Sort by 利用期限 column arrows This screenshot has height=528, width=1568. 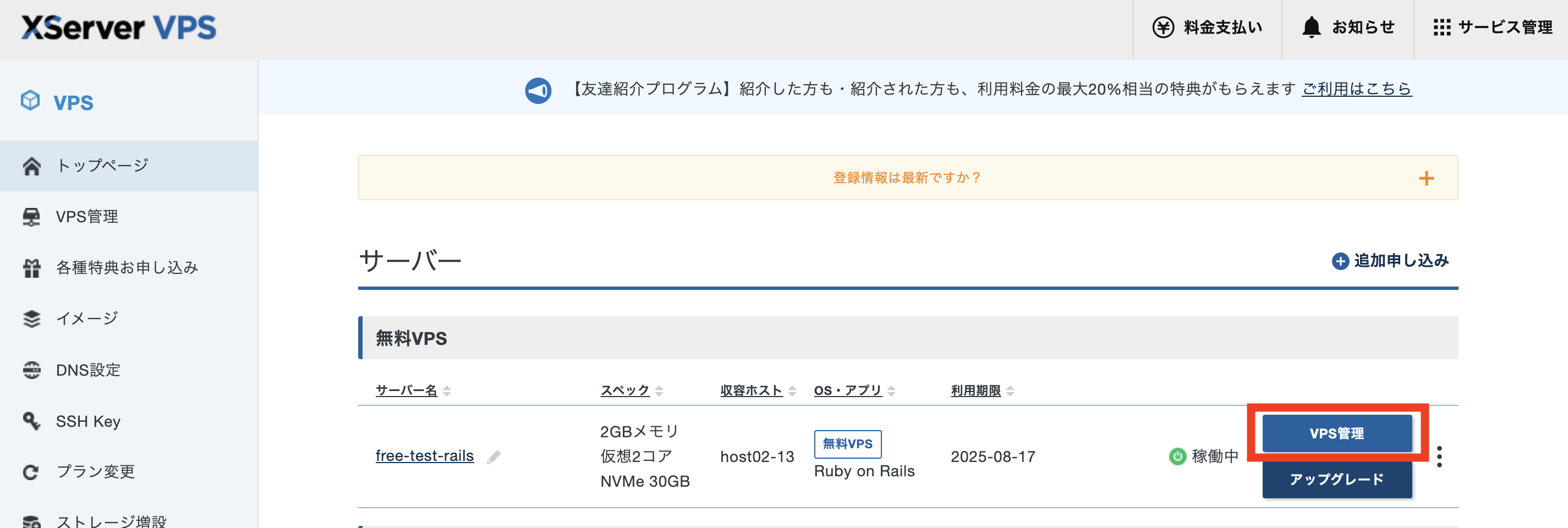[1011, 390]
